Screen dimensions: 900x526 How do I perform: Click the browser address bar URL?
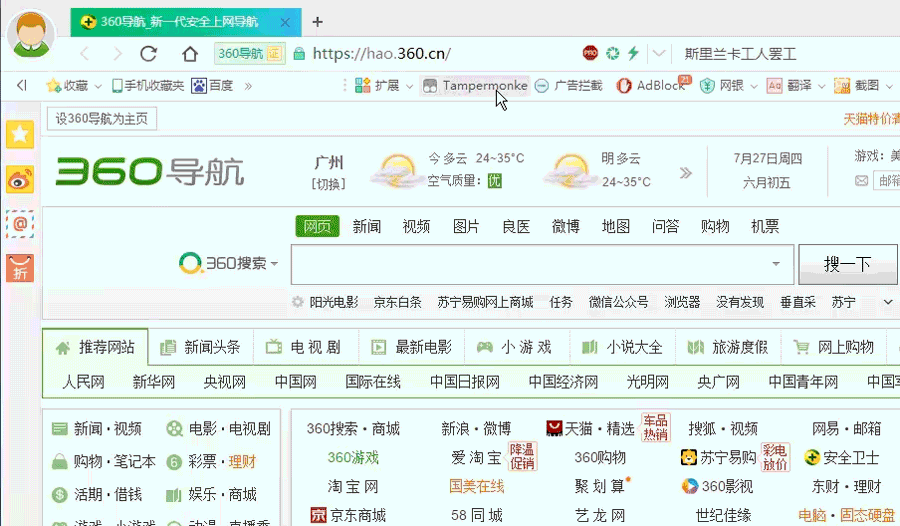click(x=382, y=54)
